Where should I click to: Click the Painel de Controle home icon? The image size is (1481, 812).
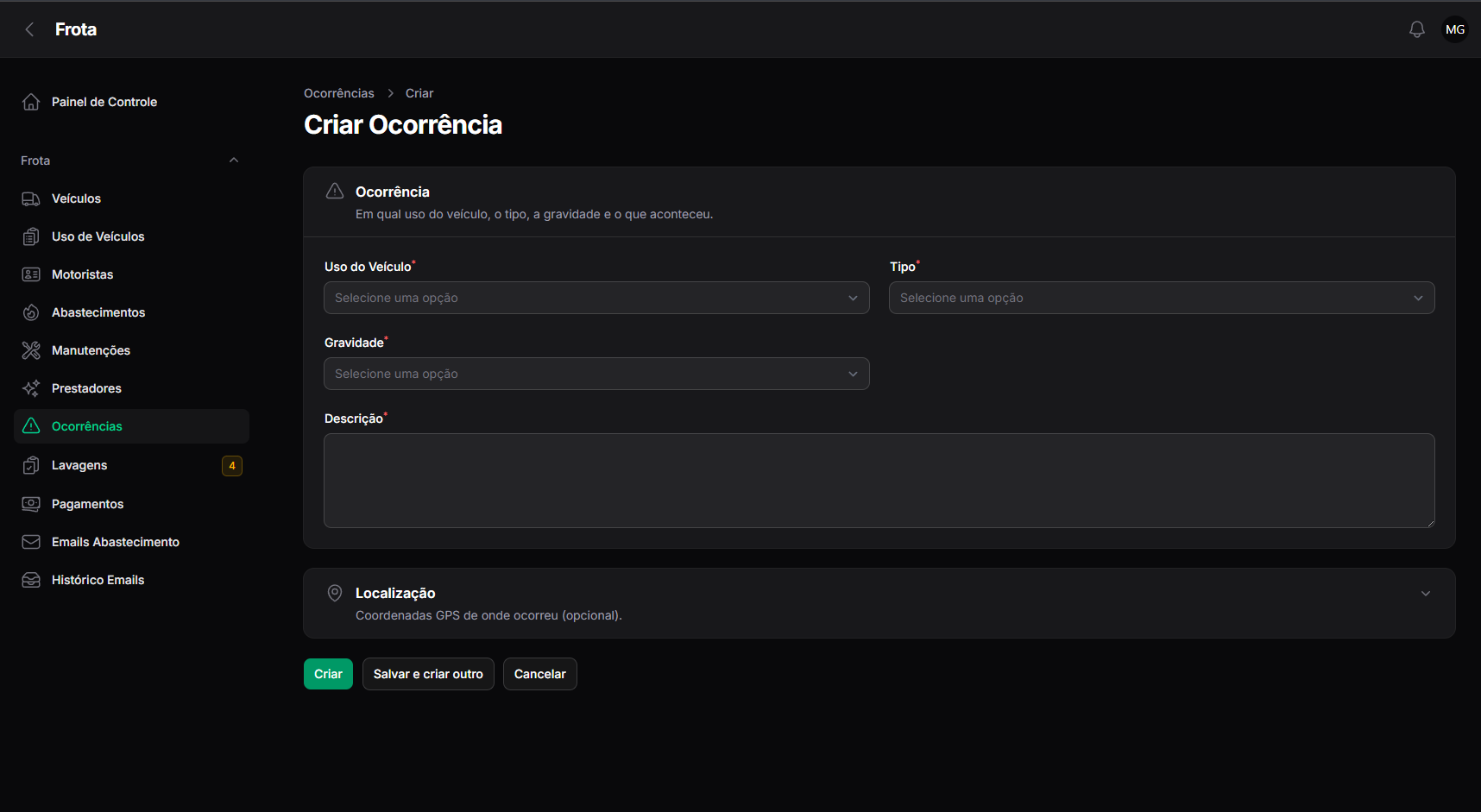[31, 102]
